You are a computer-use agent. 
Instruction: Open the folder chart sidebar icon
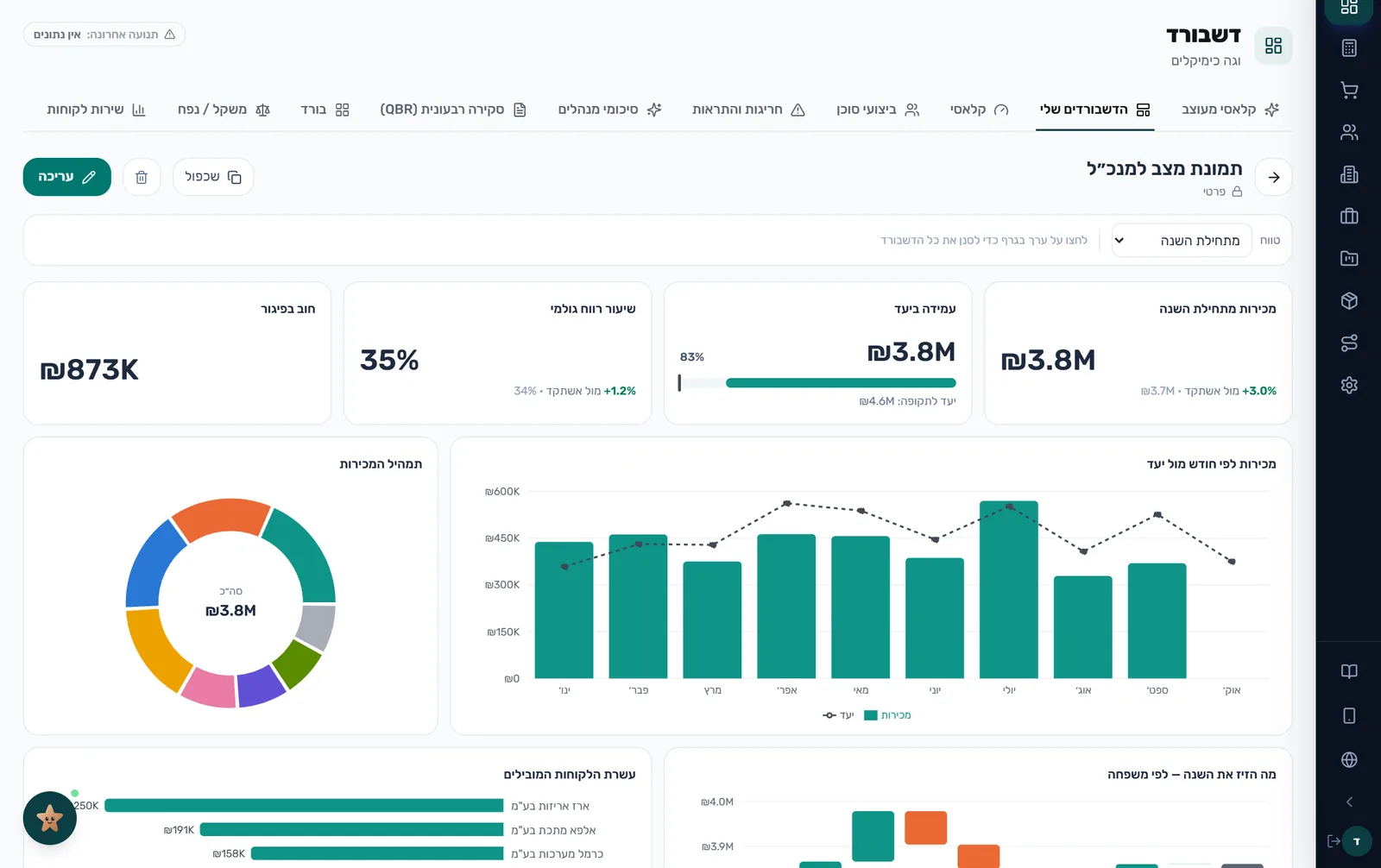[1349, 258]
